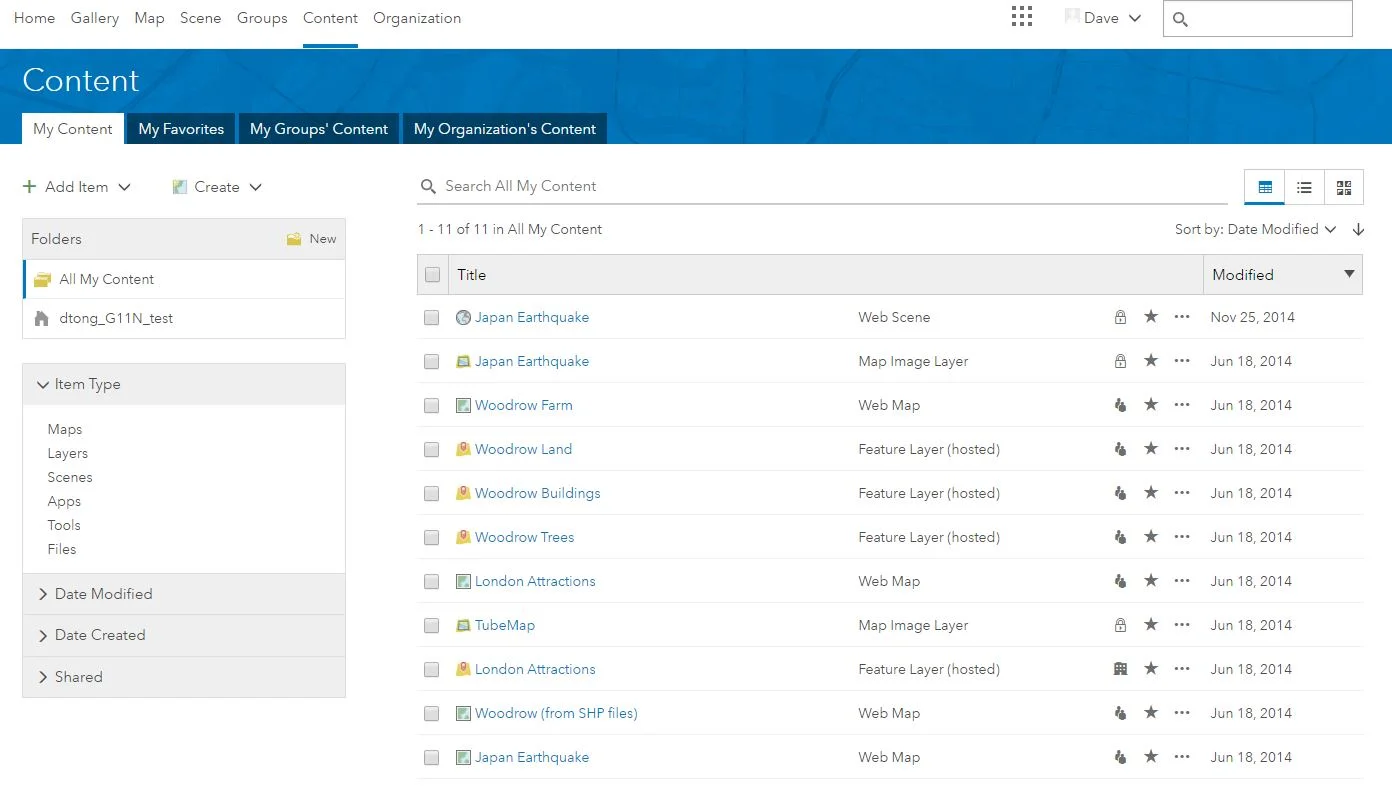Open the ellipsis options for Woodrow Farm
1392x804 pixels.
[x=1182, y=405]
